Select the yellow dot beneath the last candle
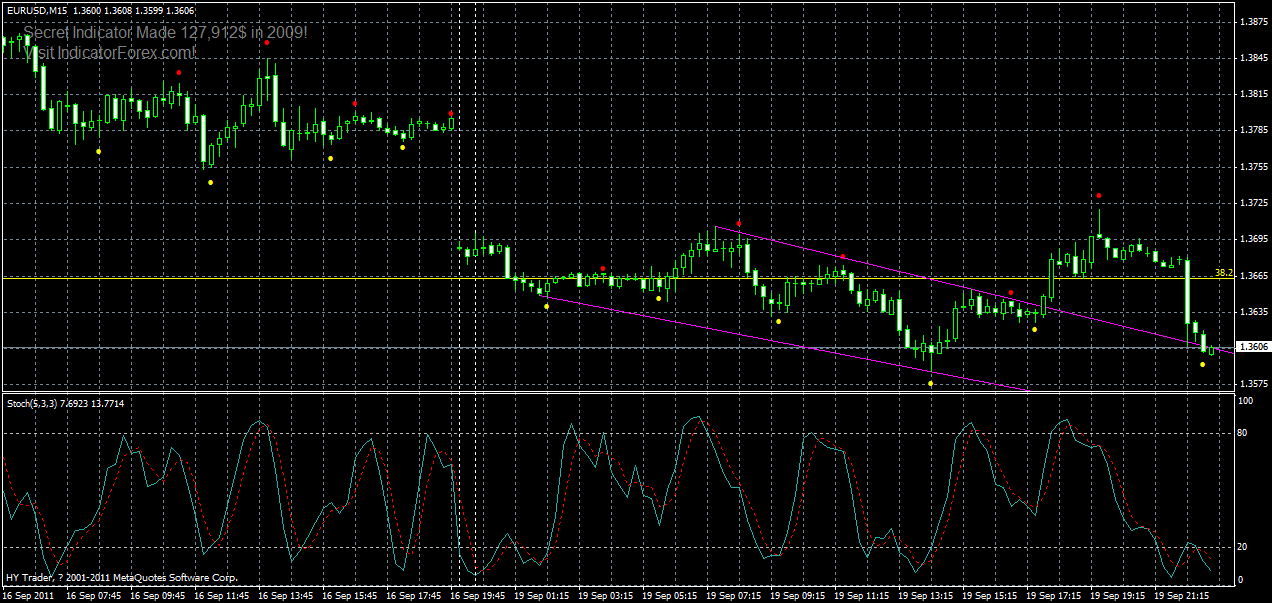 [x=1202, y=364]
